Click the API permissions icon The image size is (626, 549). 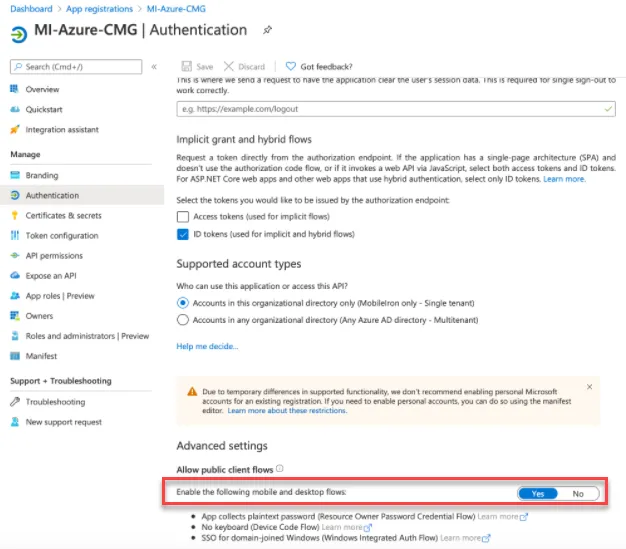(x=15, y=256)
